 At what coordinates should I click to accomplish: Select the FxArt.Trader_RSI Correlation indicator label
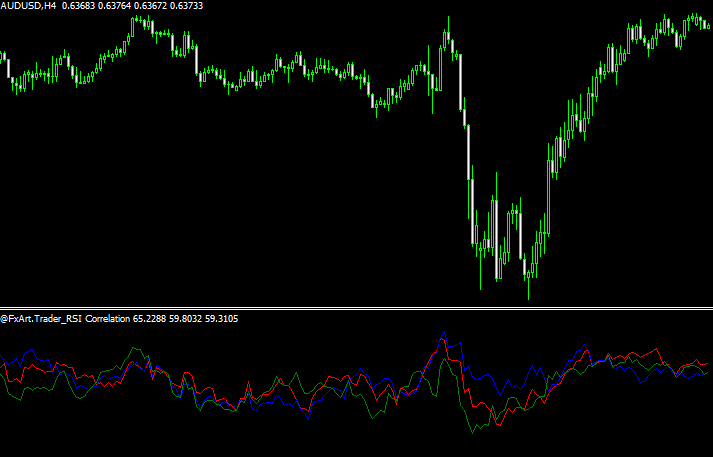tap(65, 319)
